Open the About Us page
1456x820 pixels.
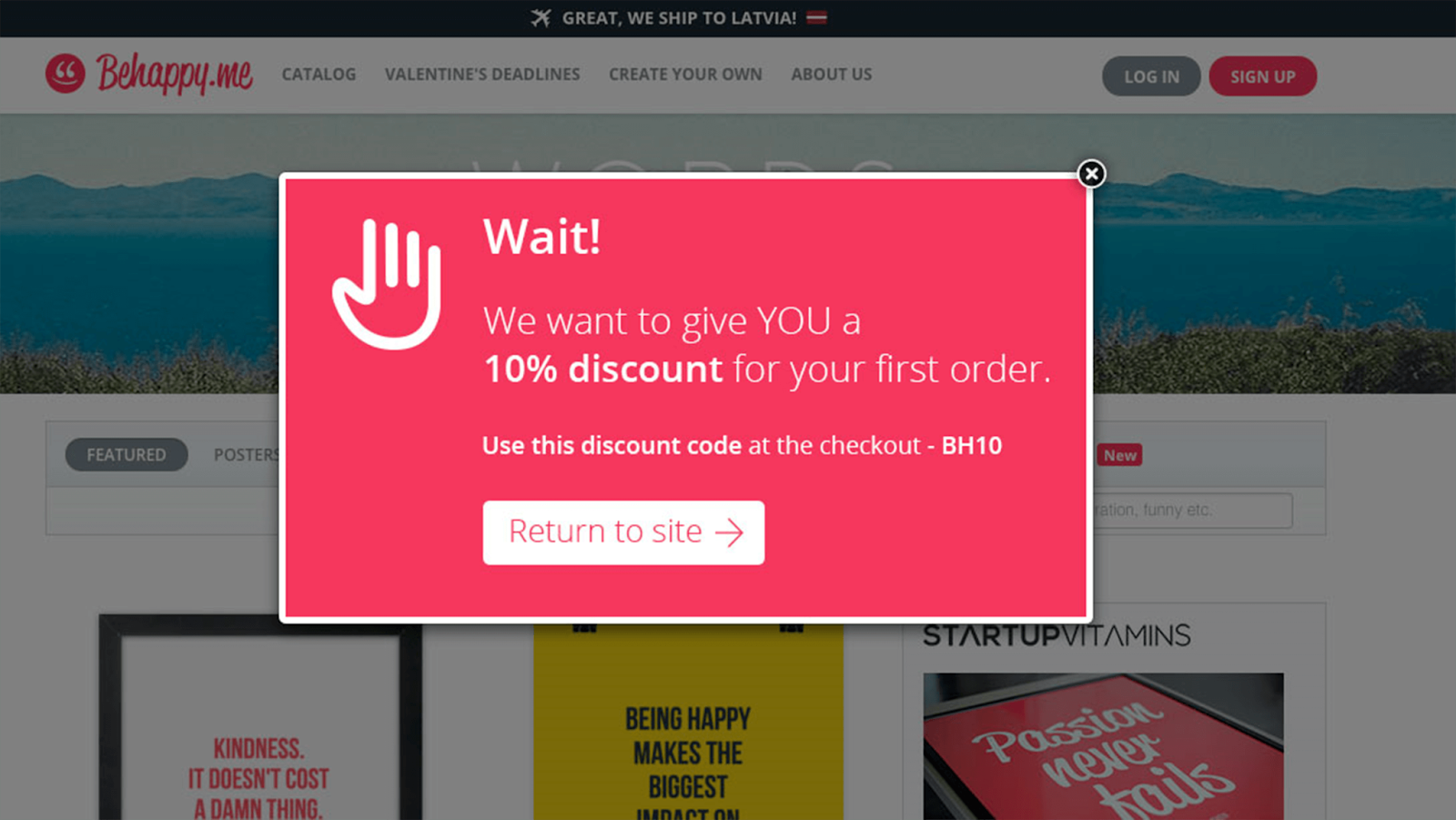click(831, 75)
